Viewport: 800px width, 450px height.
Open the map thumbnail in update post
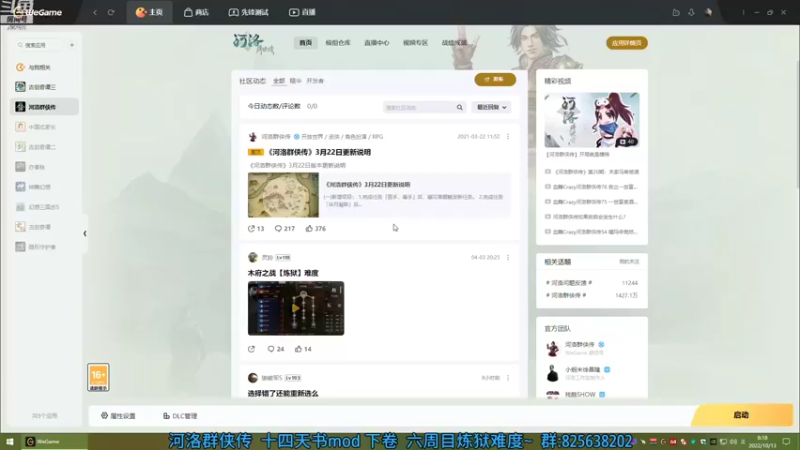click(x=283, y=195)
